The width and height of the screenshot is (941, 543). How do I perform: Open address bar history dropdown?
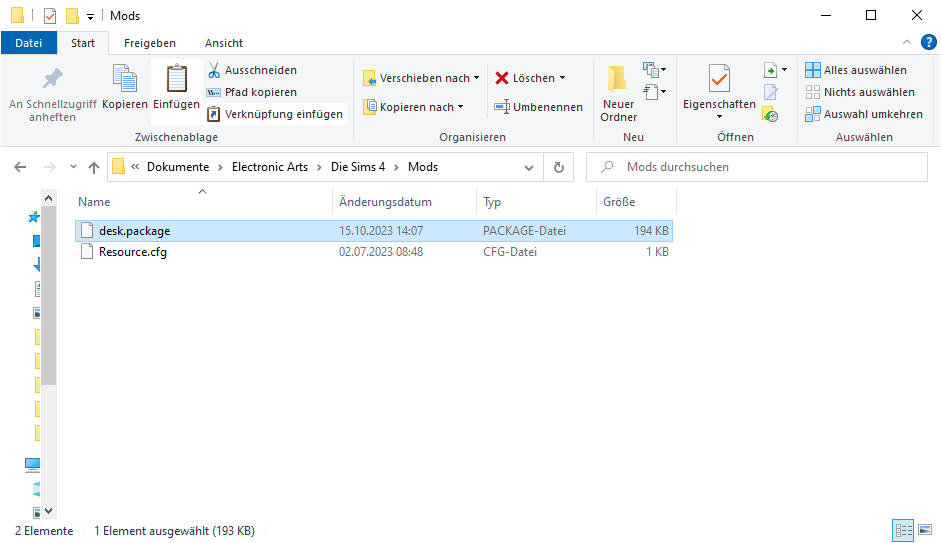(529, 167)
